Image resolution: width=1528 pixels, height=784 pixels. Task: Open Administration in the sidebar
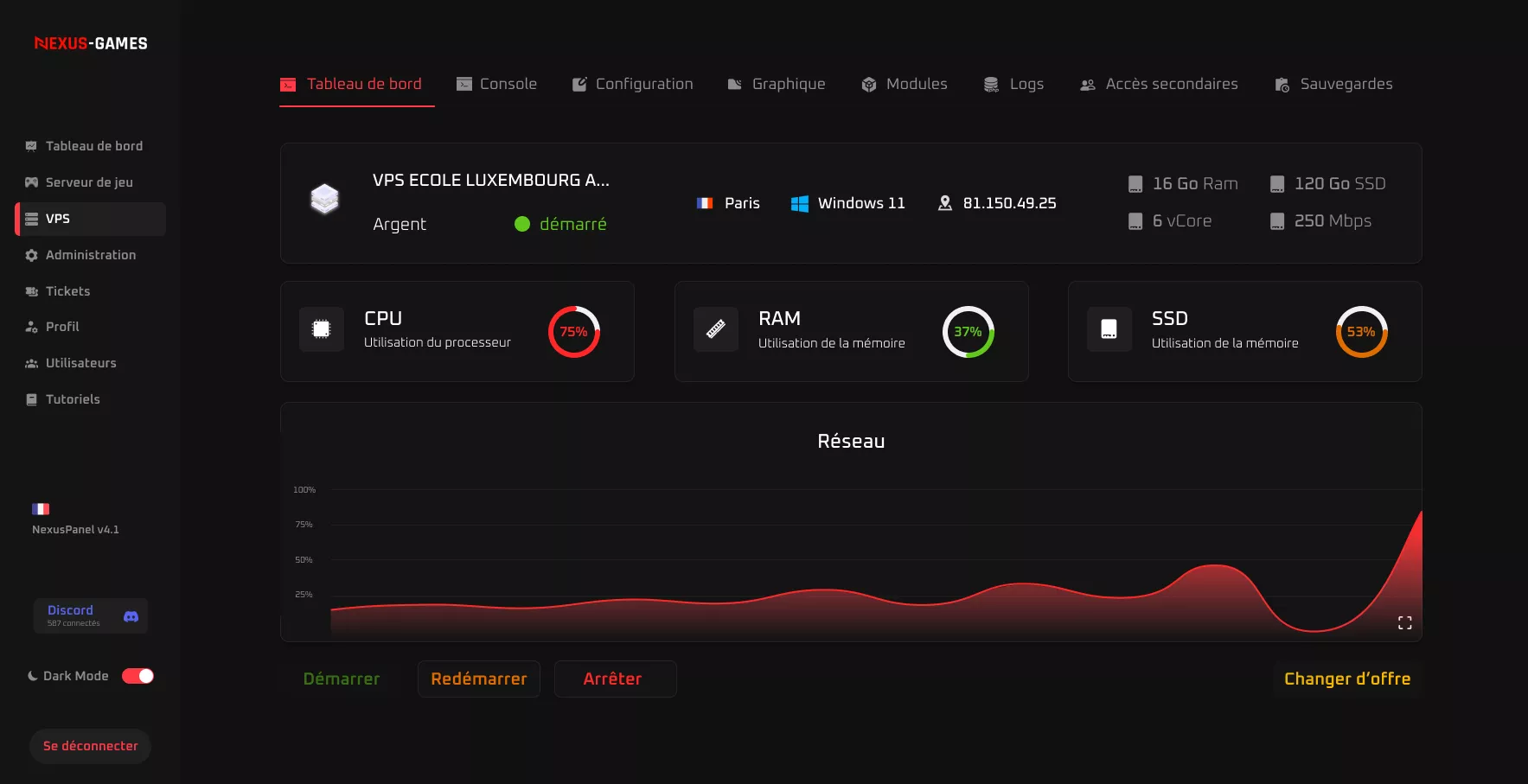pos(91,255)
